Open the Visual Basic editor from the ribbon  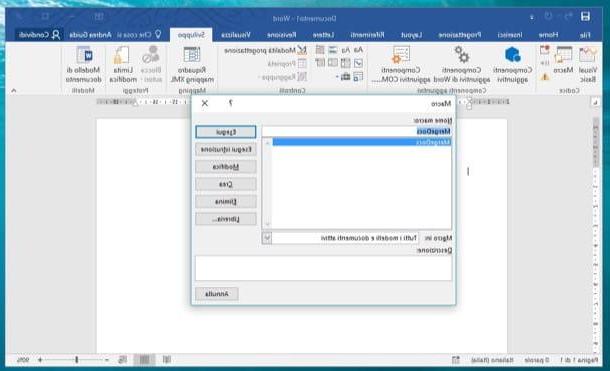point(587,65)
